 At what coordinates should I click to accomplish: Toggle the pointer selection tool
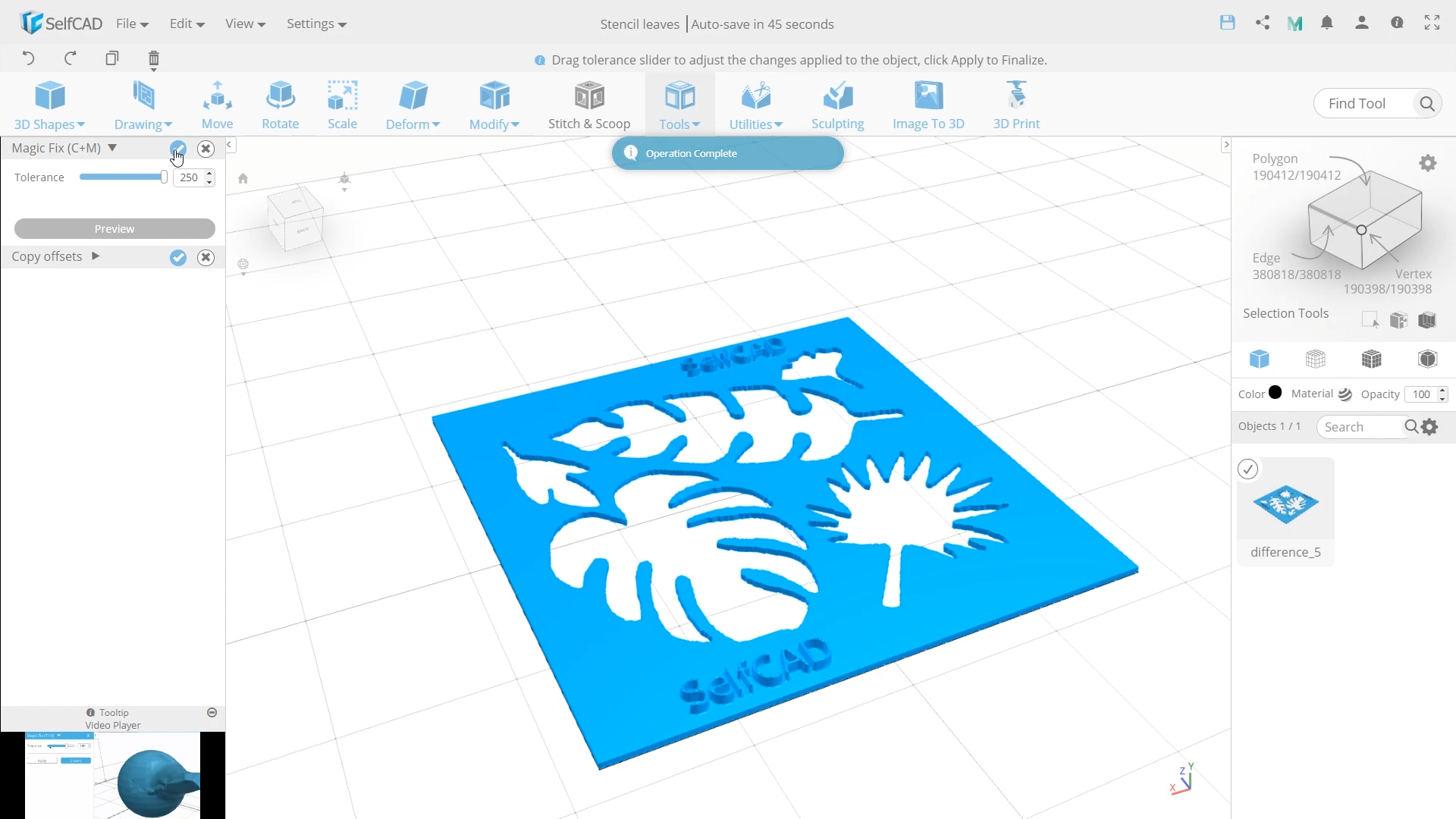pos(1370,320)
